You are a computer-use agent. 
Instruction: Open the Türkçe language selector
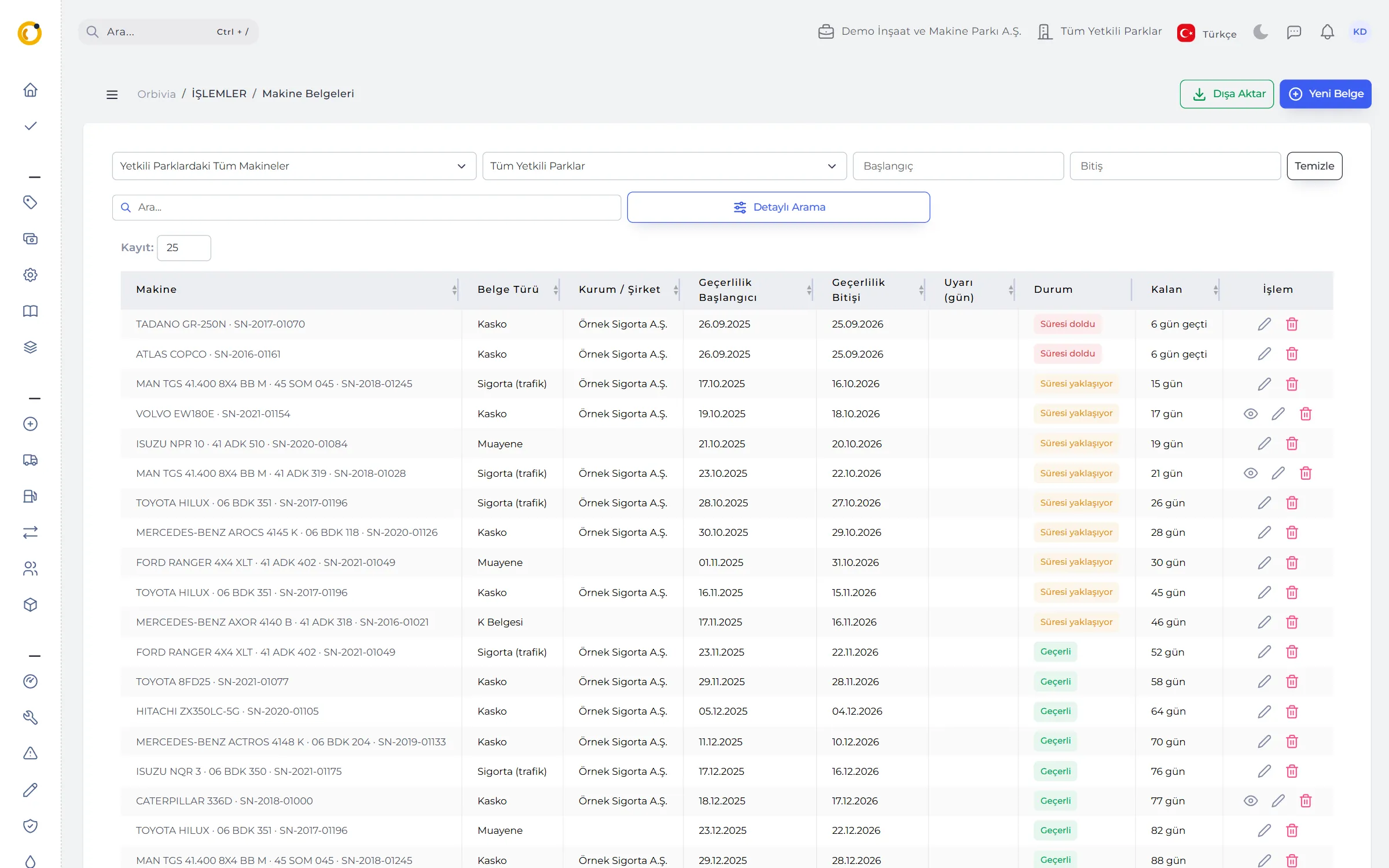(1207, 33)
